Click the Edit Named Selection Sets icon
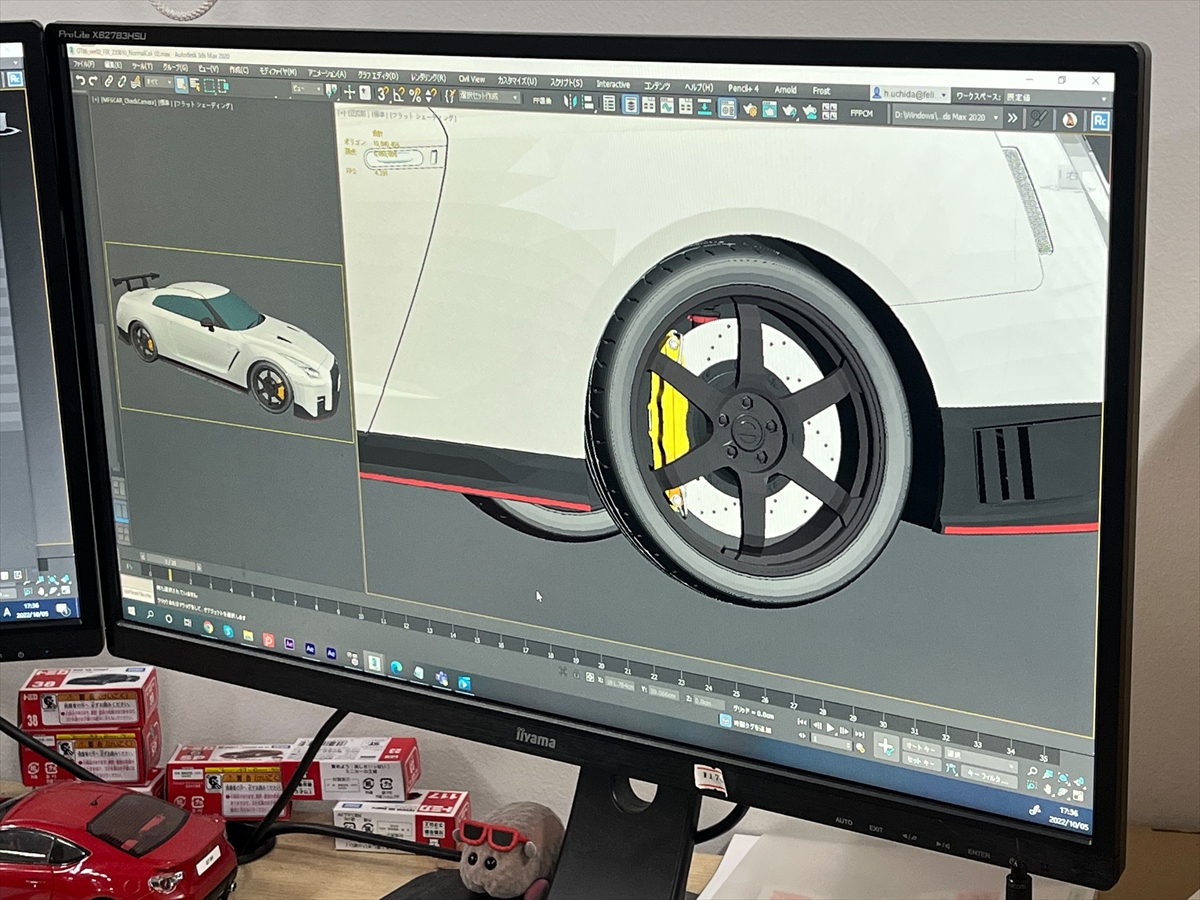1200x900 pixels. point(449,97)
